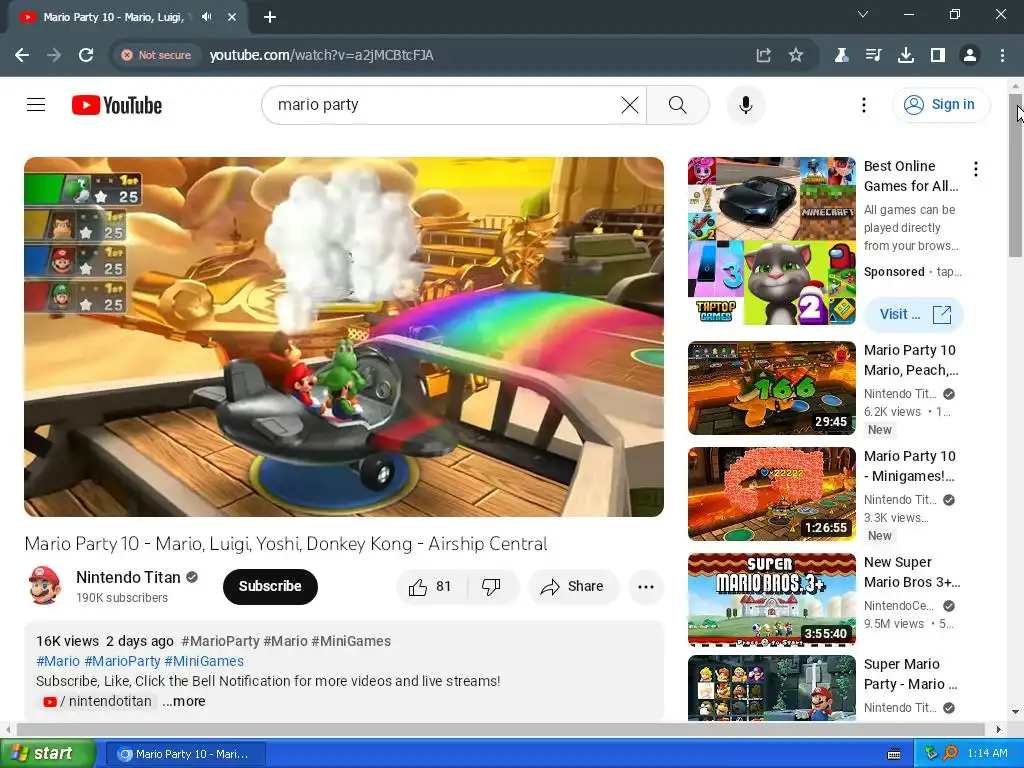Click the vertical page scrollbar thumb
The width and height of the screenshot is (1024, 768).
1016,175
